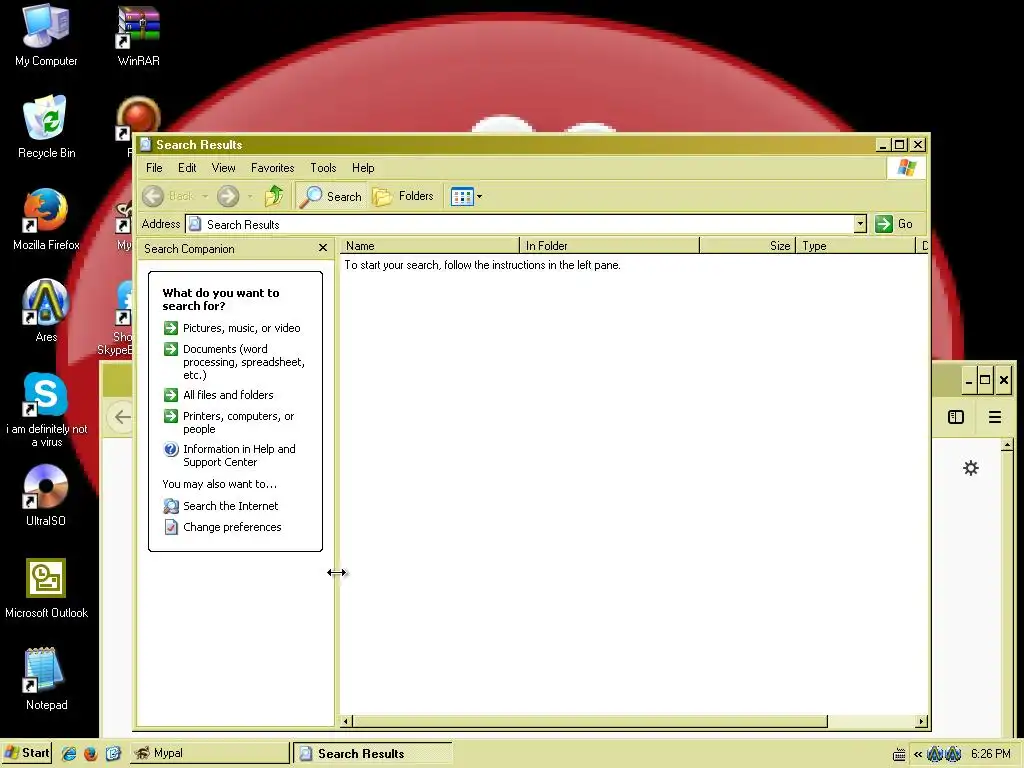Sort by In Folder column header
1024x768 pixels.
point(609,246)
